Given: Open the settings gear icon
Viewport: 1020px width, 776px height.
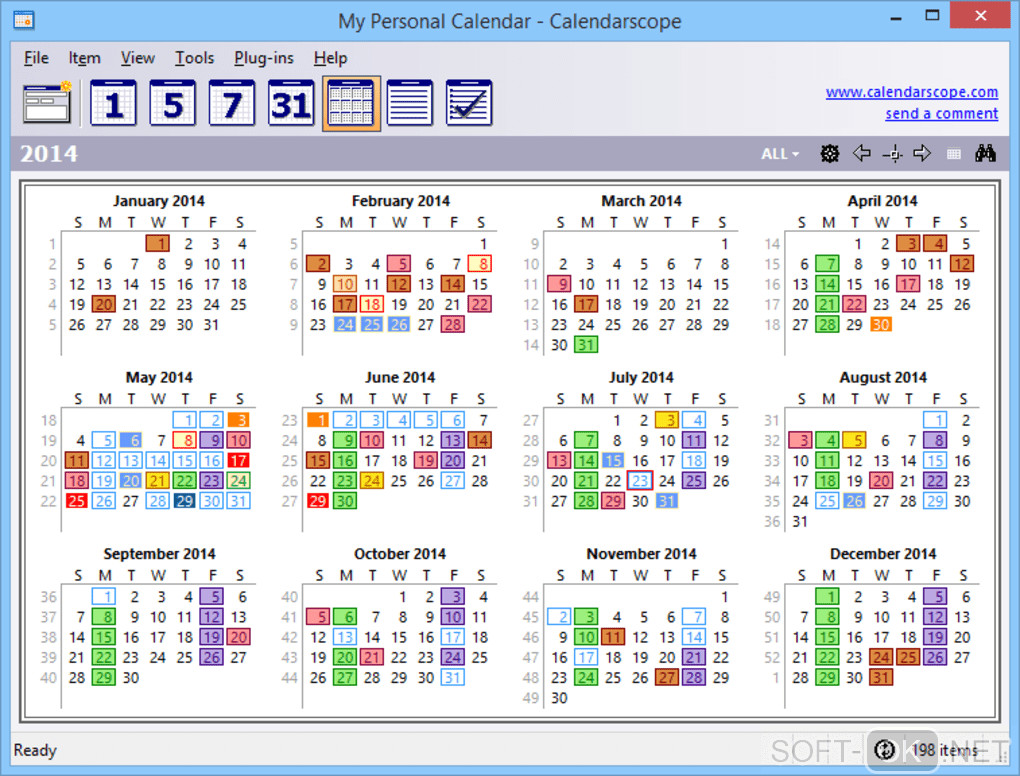Looking at the screenshot, I should [829, 154].
